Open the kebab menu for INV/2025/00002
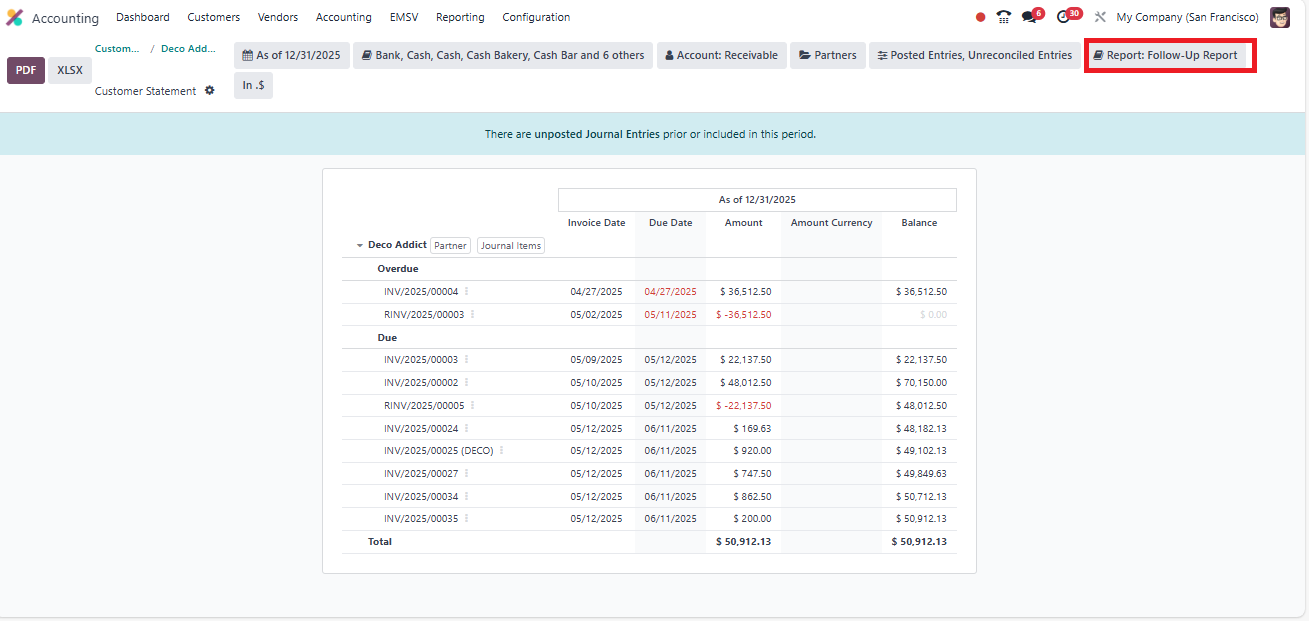Viewport: 1309px width, 621px height. [467, 382]
